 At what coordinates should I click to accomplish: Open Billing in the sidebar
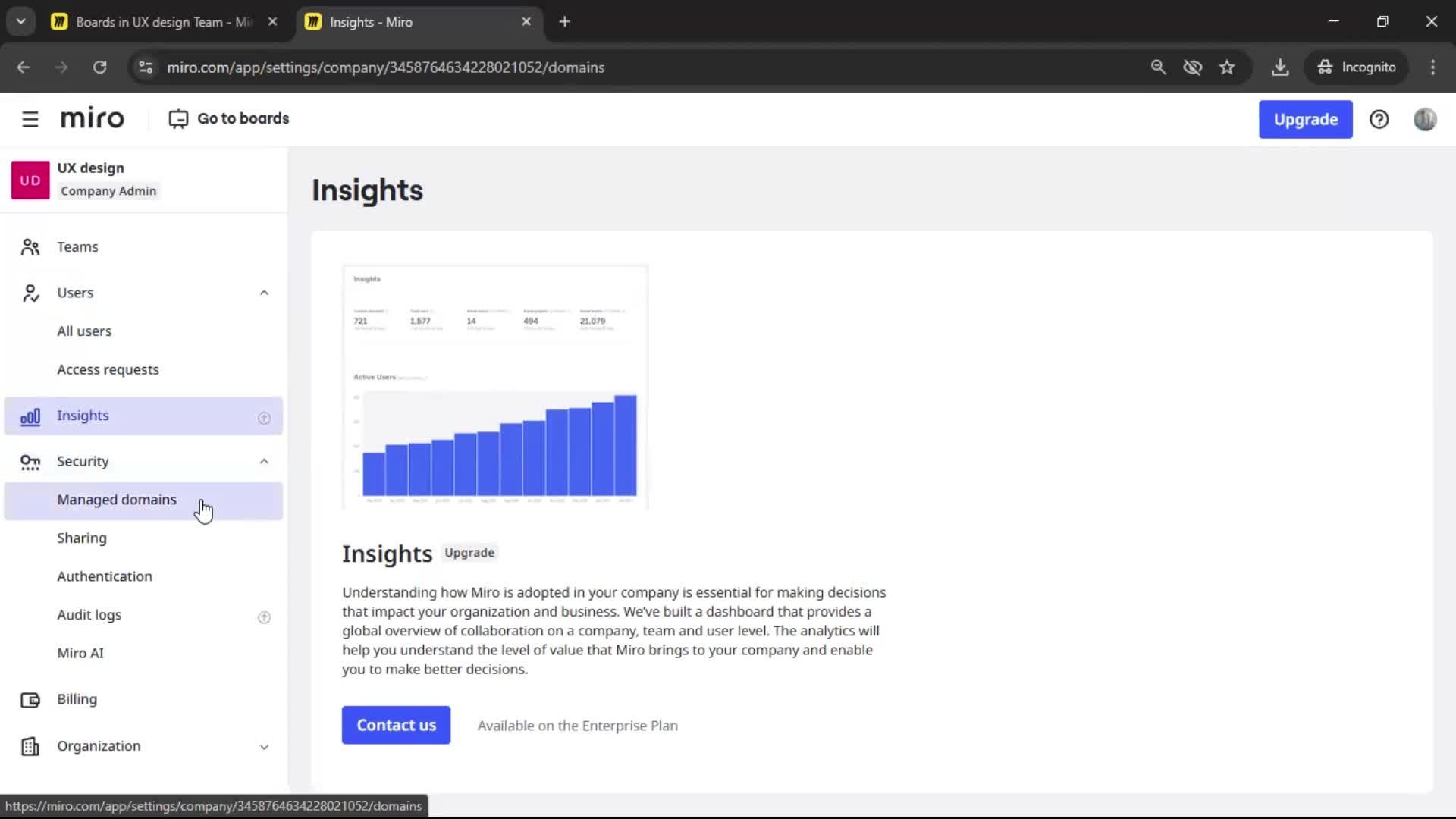click(143, 700)
